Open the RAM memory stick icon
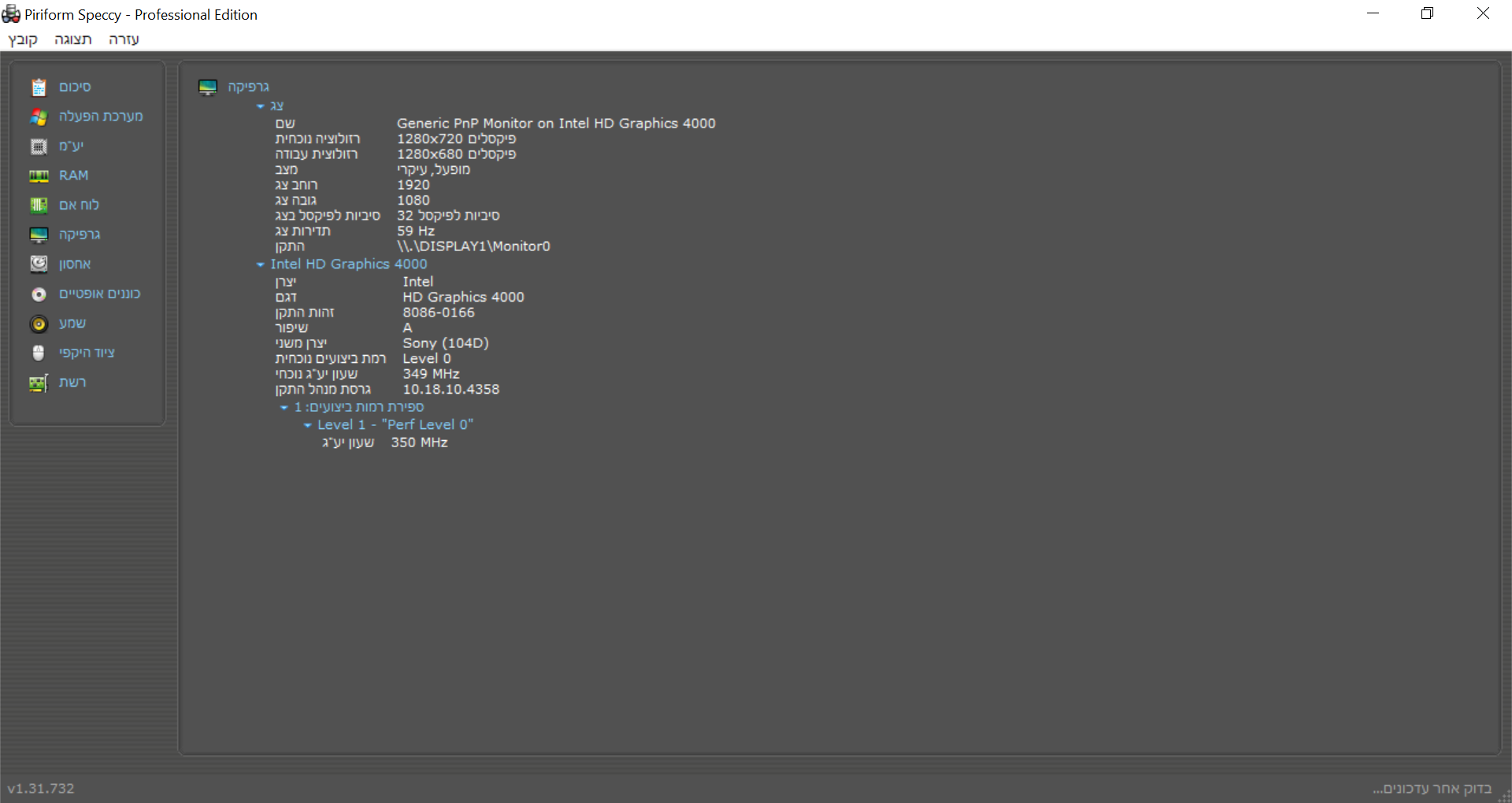 (39, 176)
